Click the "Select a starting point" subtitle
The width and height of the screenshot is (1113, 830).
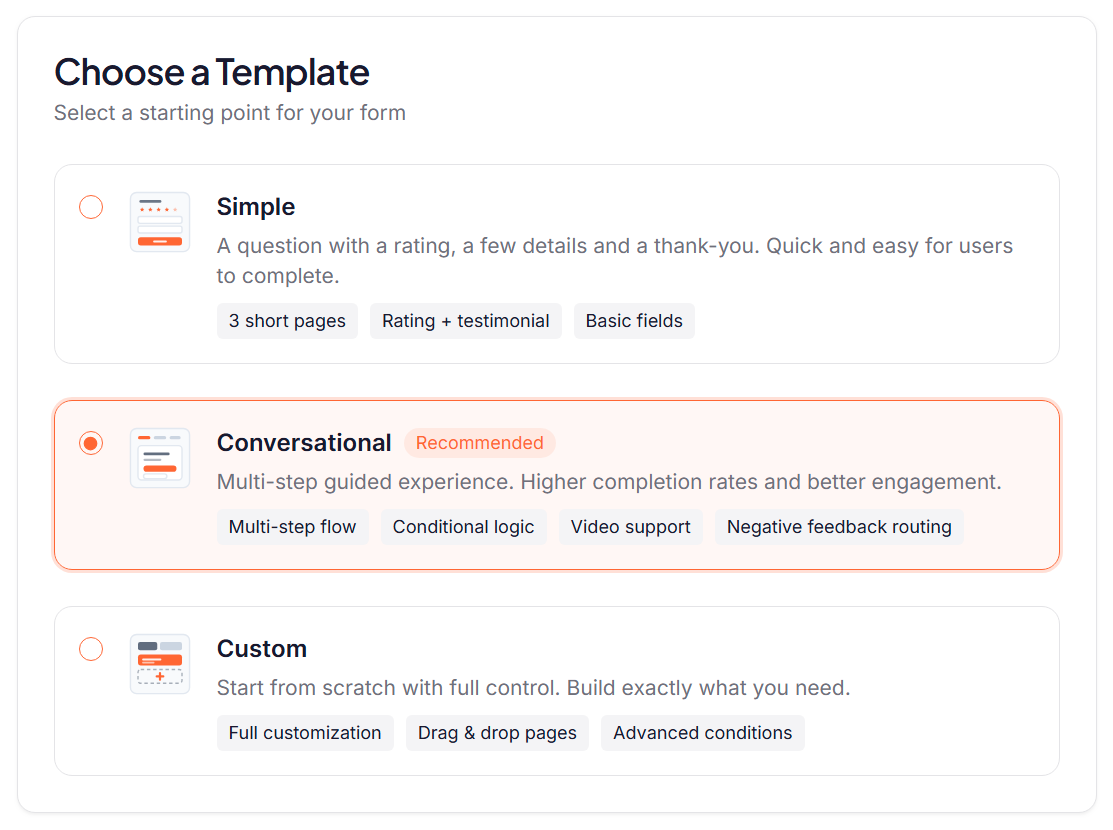230,113
